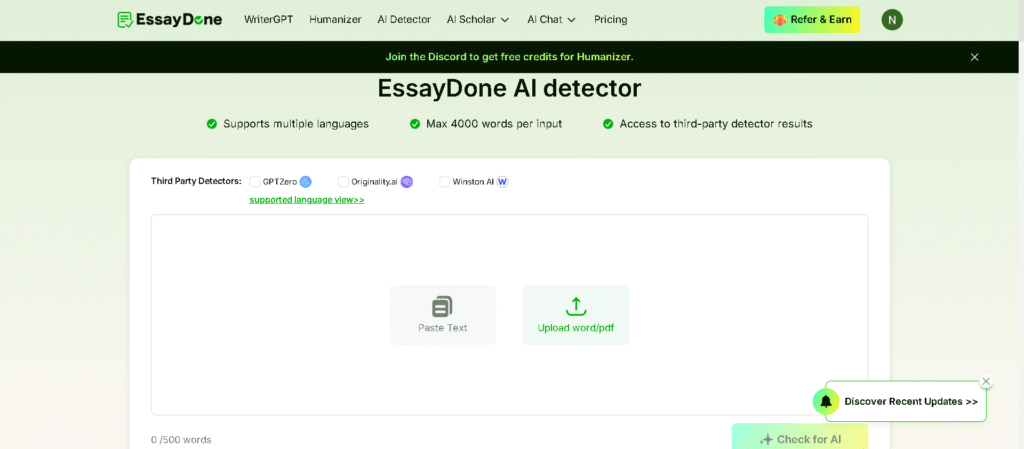1024x449 pixels.
Task: Tick the Originality.ai checkbox
Action: pos(343,182)
